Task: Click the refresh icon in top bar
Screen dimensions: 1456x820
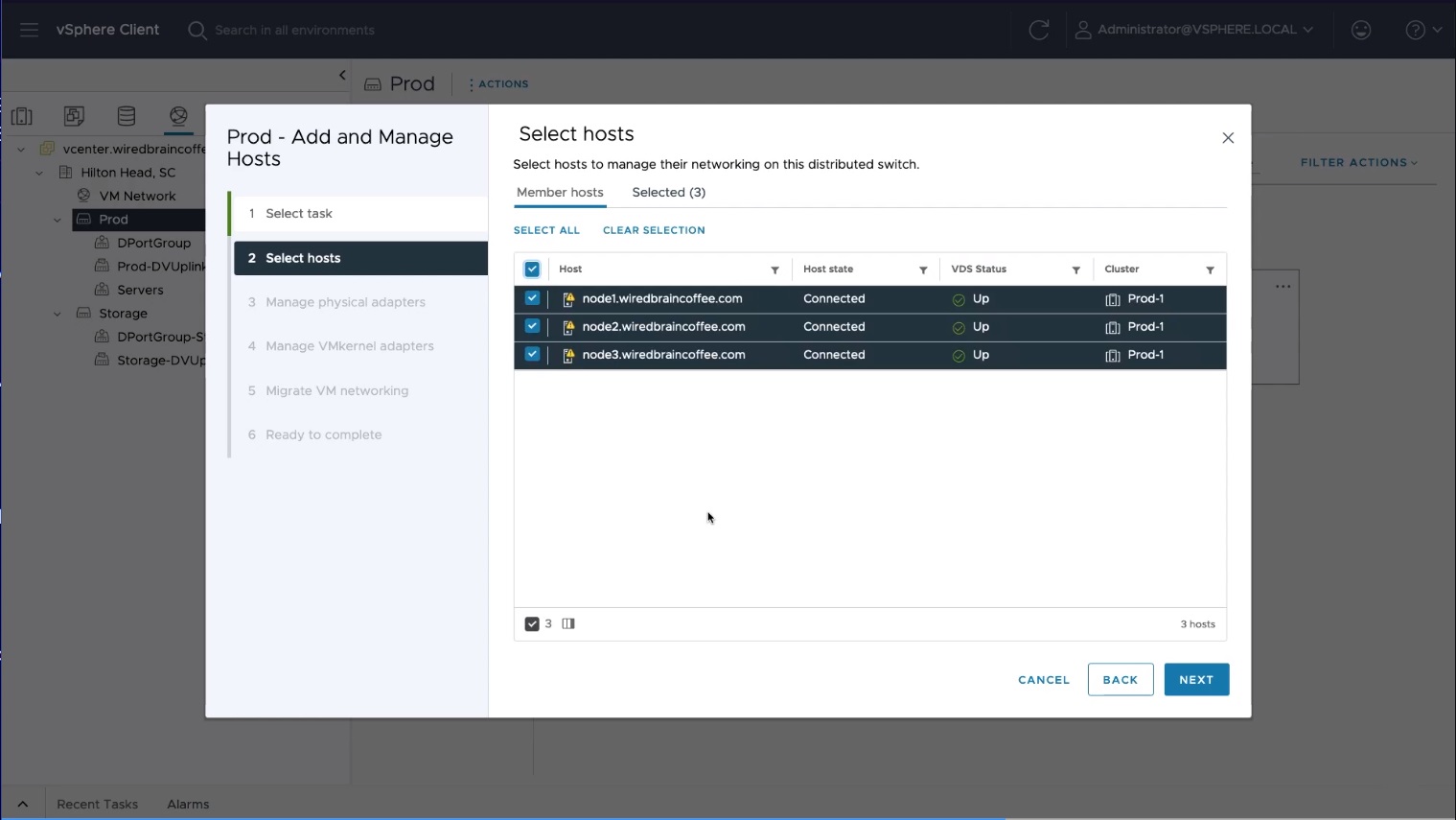Action: 1038,30
